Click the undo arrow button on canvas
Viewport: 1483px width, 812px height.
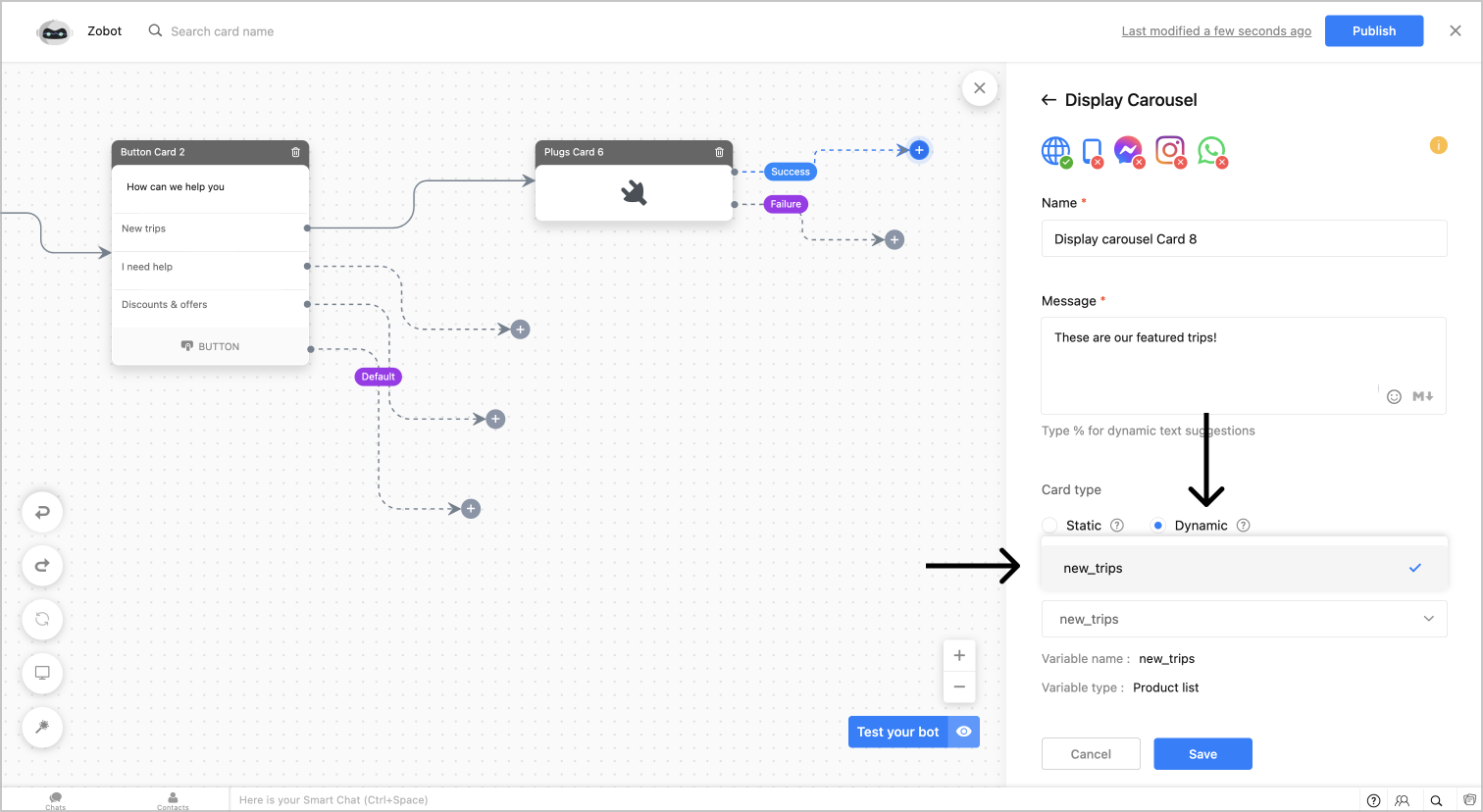click(42, 512)
